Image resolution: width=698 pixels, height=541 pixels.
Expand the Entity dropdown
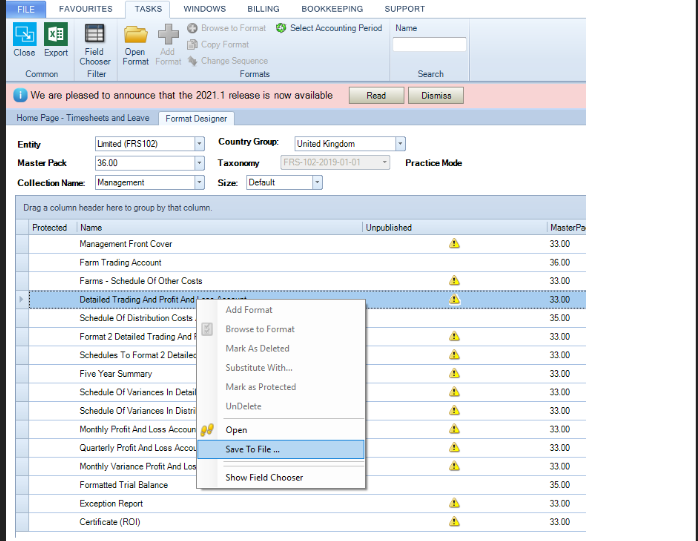point(199,144)
